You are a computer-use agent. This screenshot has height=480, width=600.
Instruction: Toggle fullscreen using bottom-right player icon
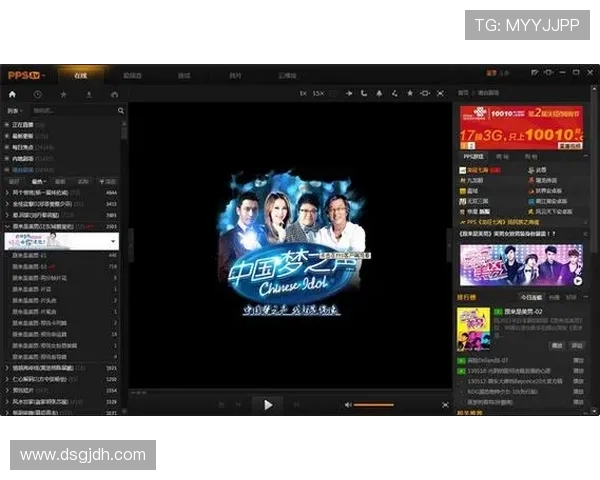click(x=445, y=404)
